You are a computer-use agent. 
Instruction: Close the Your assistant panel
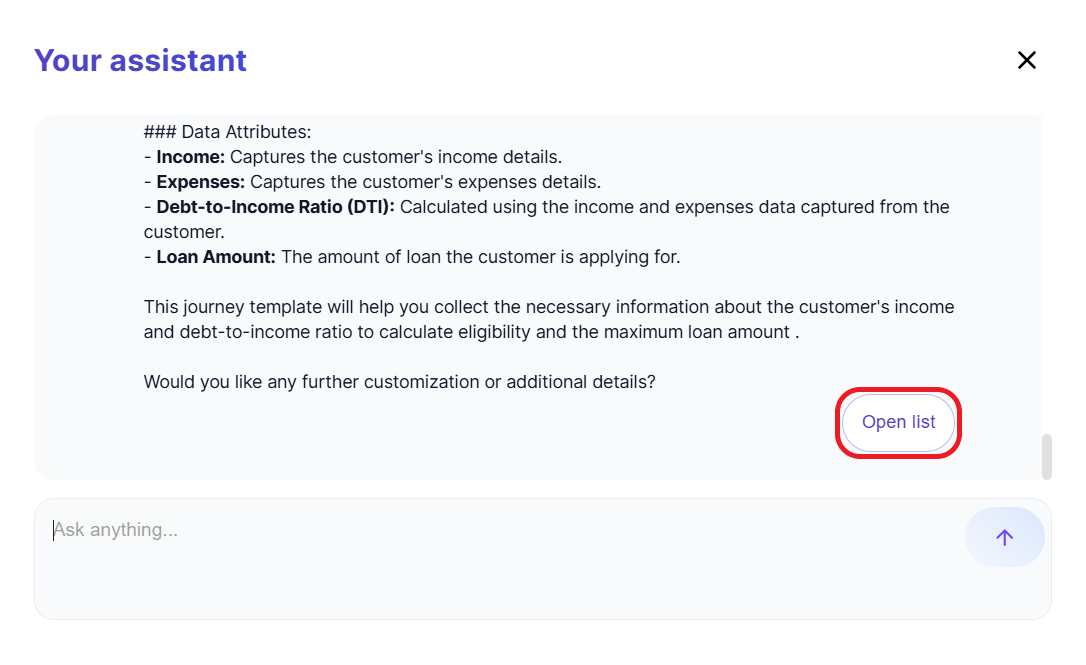click(x=1026, y=60)
